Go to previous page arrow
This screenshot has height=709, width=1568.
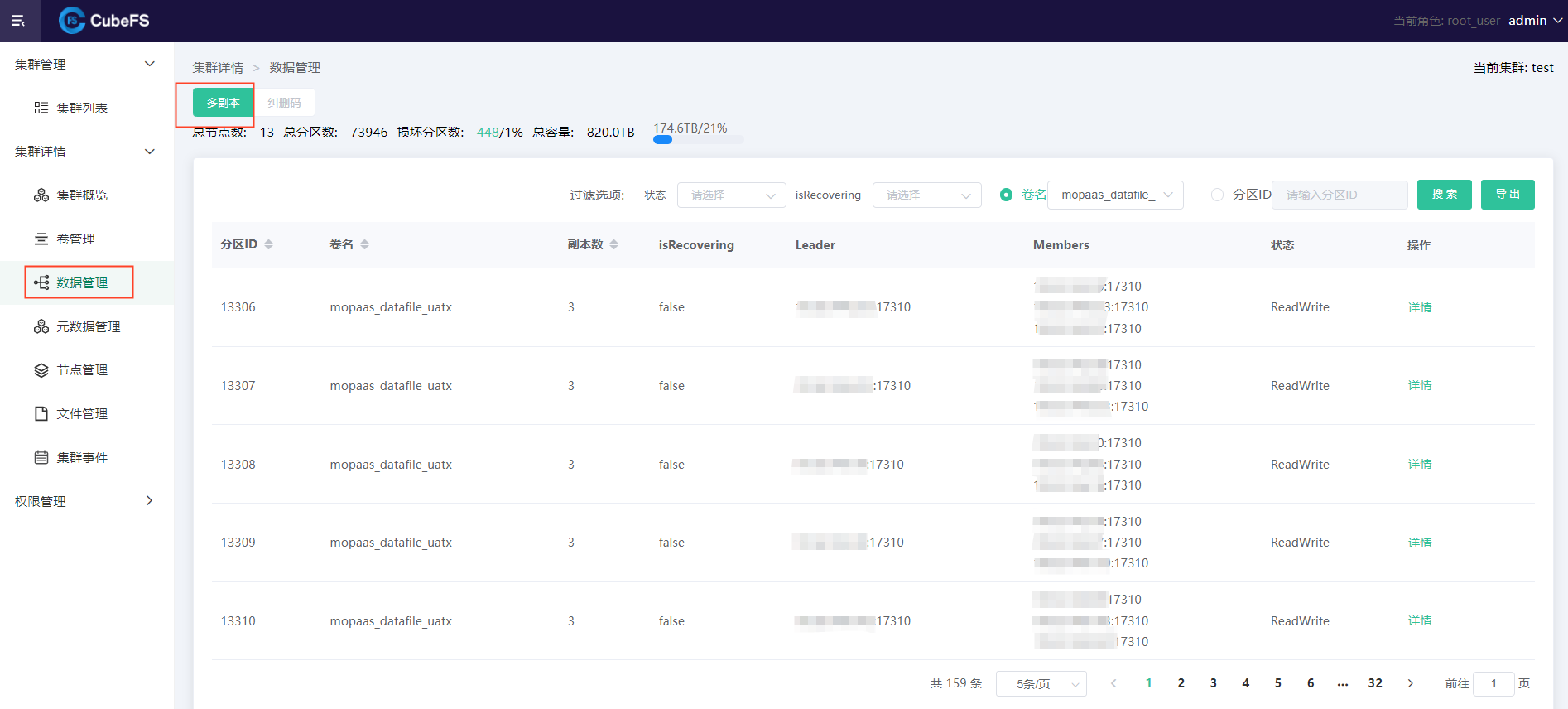(1113, 683)
